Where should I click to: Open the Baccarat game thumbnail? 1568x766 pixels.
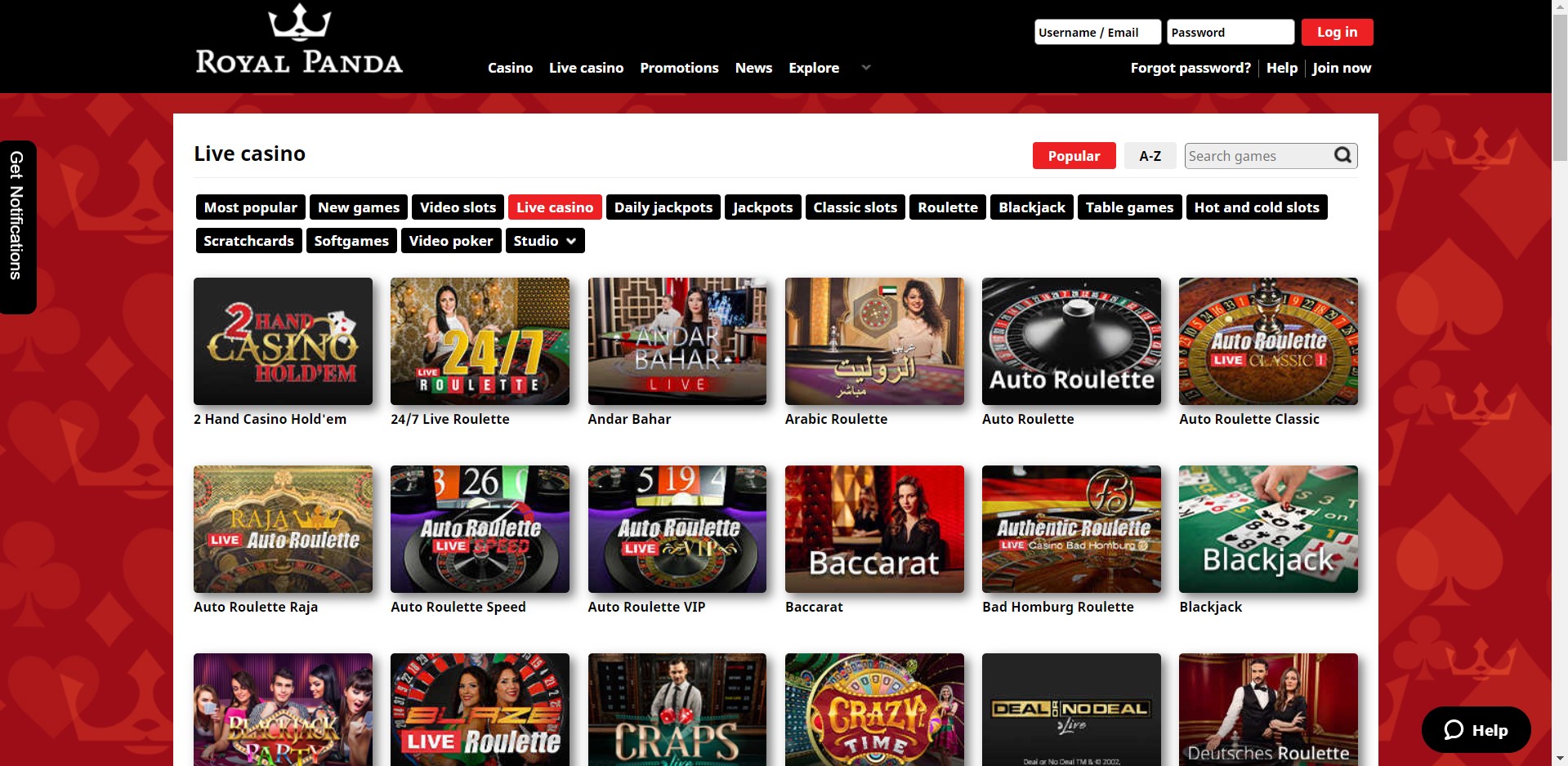click(x=874, y=529)
